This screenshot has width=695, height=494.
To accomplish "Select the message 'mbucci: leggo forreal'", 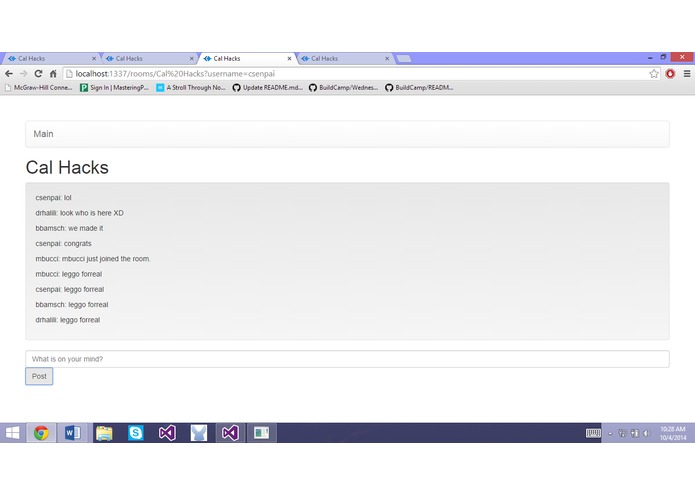I will (x=69, y=274).
